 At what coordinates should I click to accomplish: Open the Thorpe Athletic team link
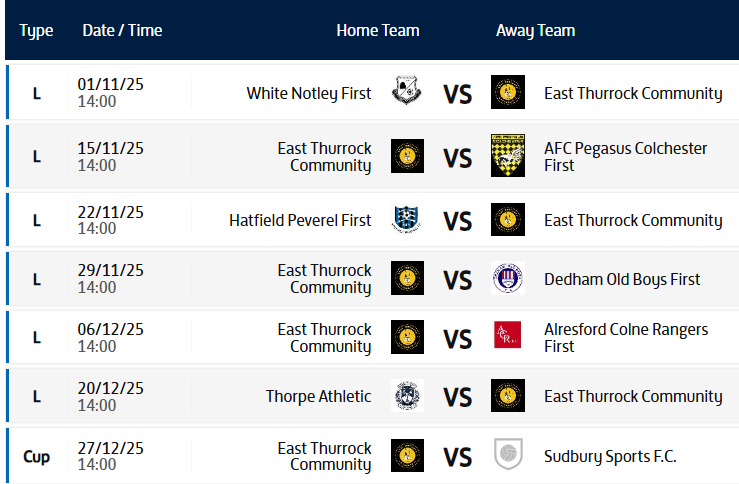[x=318, y=396]
